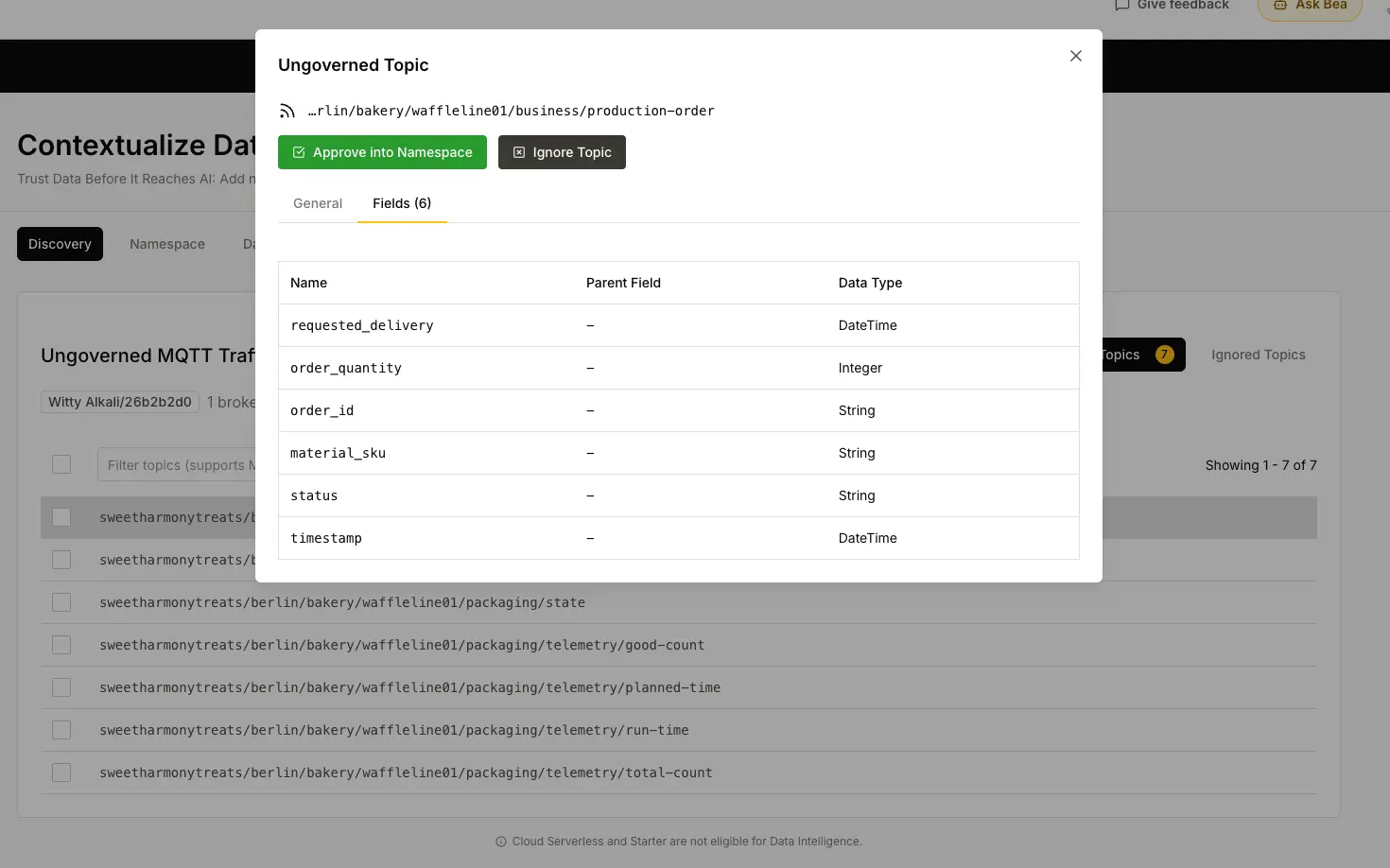
Task: Click the Ignore Topic button
Action: coord(562,152)
